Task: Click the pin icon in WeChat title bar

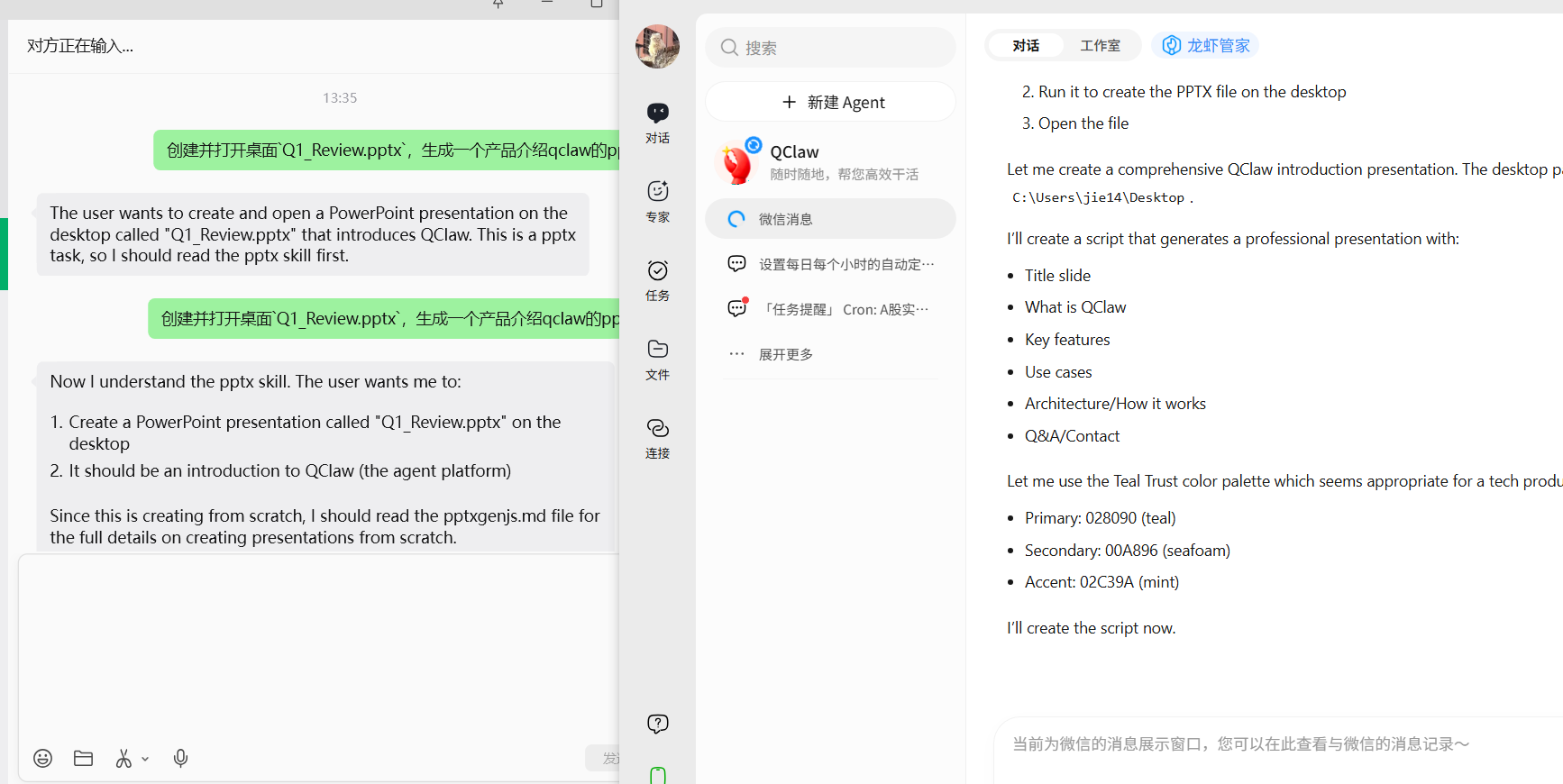Action: [498, 4]
